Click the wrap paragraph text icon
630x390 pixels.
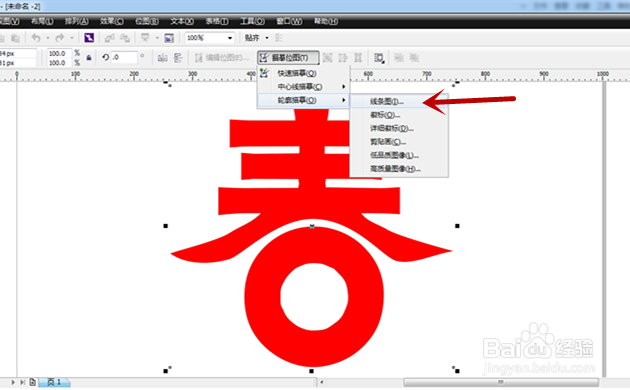[x=379, y=58]
